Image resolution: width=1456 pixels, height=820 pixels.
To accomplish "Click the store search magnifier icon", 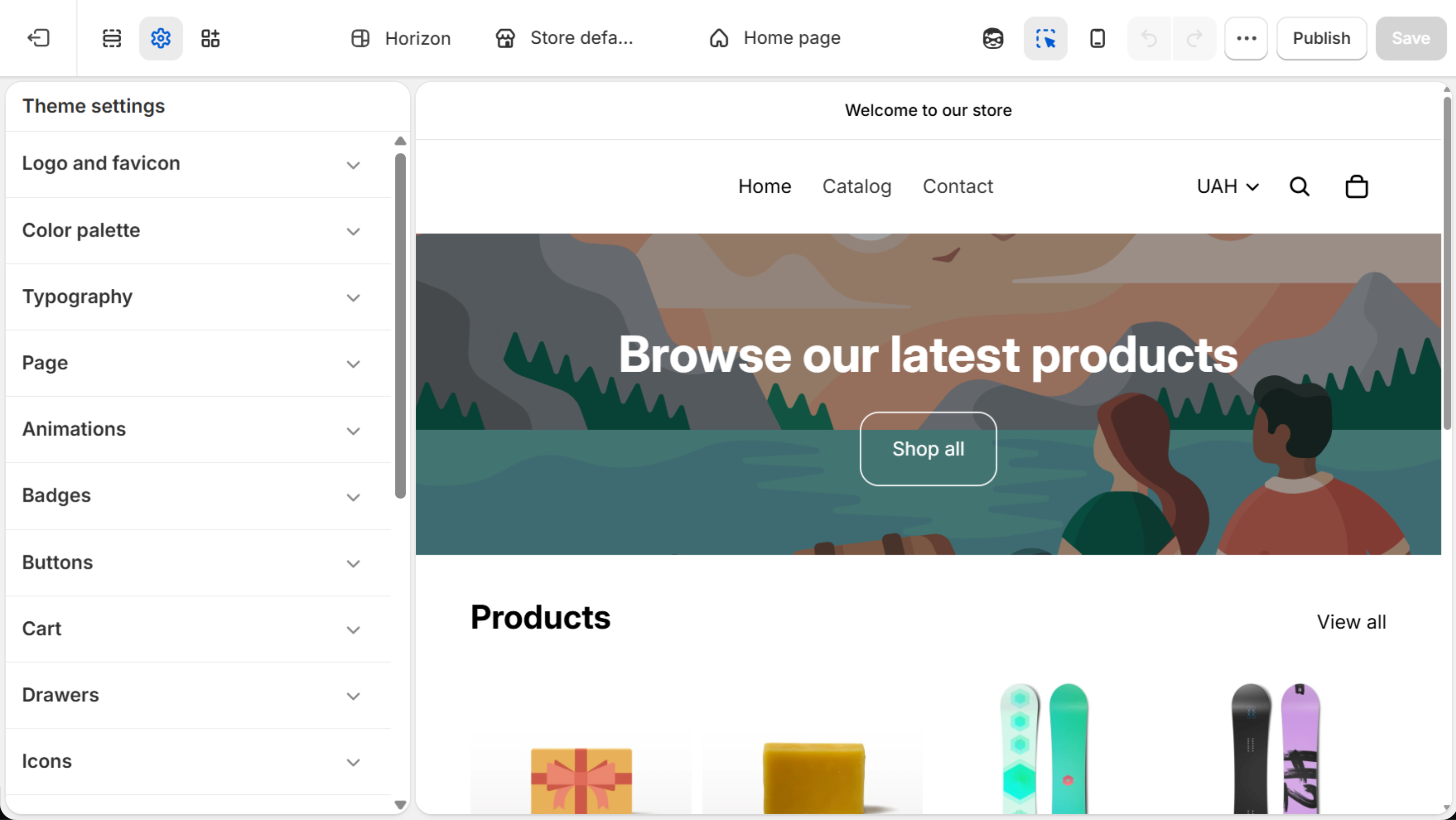I will 1299,186.
